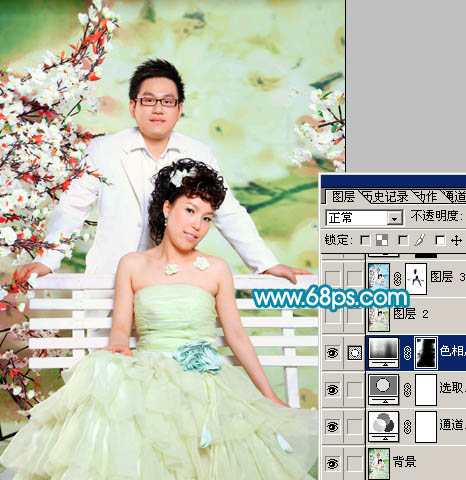This screenshot has height=480, width=466.
Task: Hide the 选取 adjustment layer eye icon
Action: tap(332, 389)
